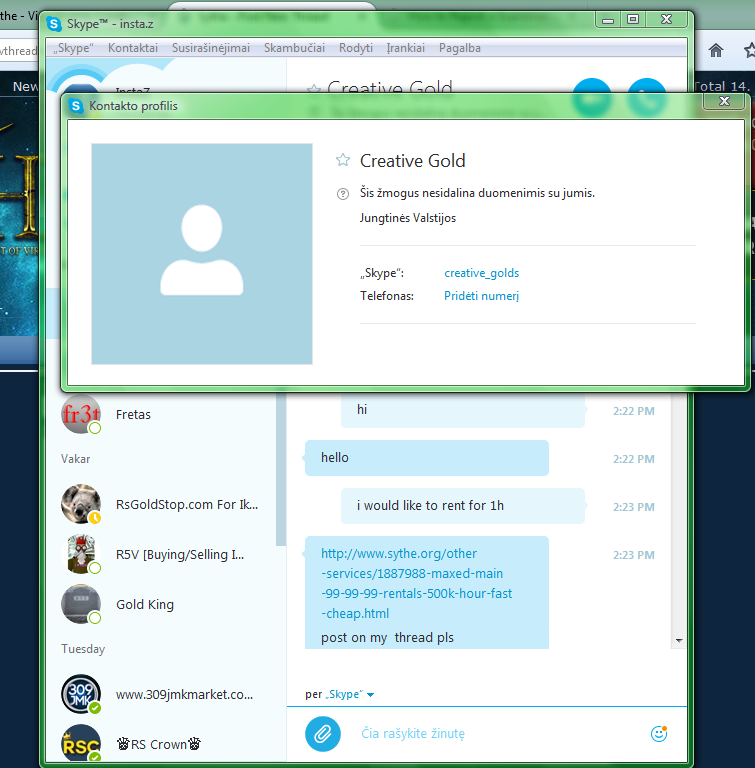
Task: Click the koala avatar of RsGoldStop.com contact
Action: point(81,504)
